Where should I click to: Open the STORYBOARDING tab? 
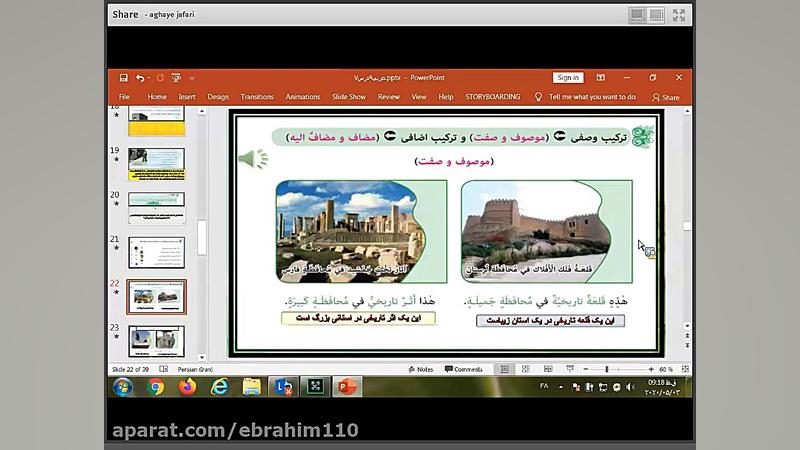click(492, 97)
